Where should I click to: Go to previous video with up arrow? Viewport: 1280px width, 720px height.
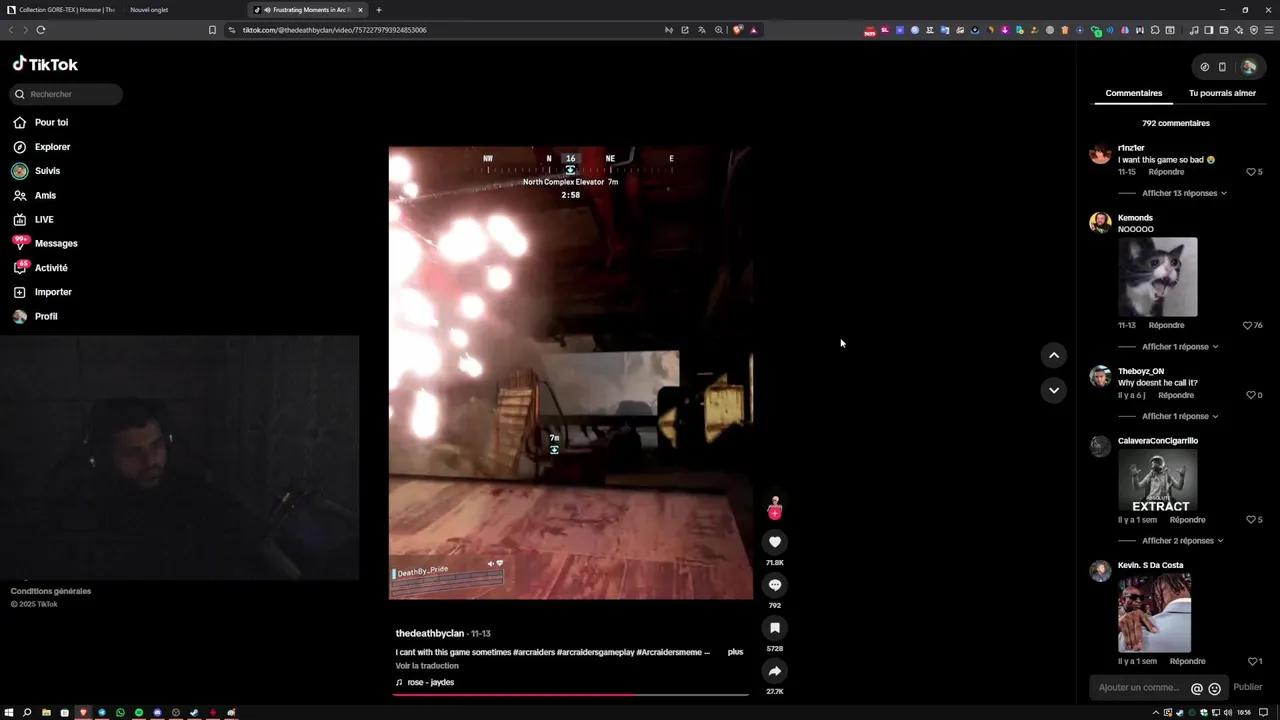[x=1053, y=355]
